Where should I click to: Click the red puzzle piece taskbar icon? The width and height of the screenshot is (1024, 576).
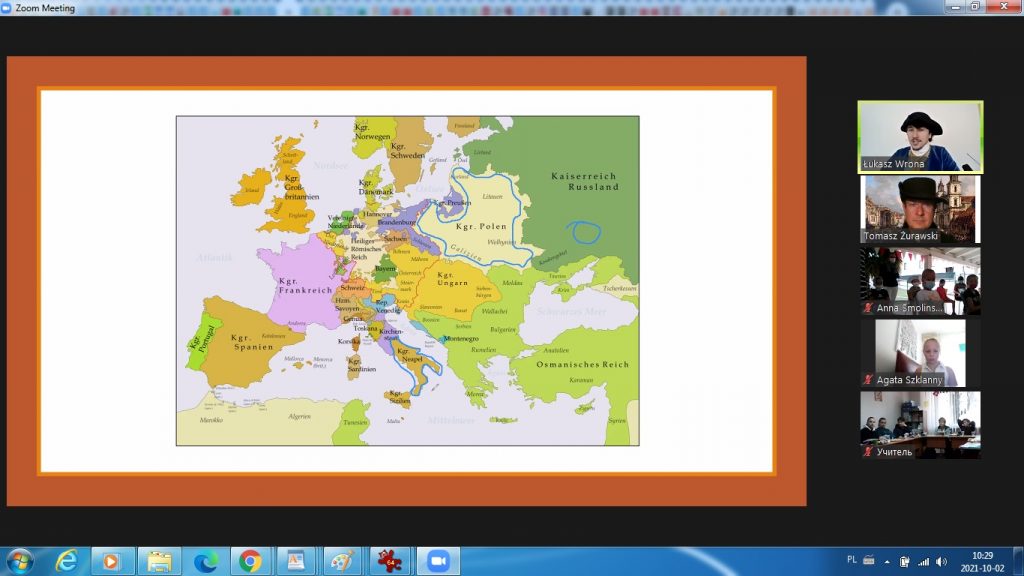(390, 561)
